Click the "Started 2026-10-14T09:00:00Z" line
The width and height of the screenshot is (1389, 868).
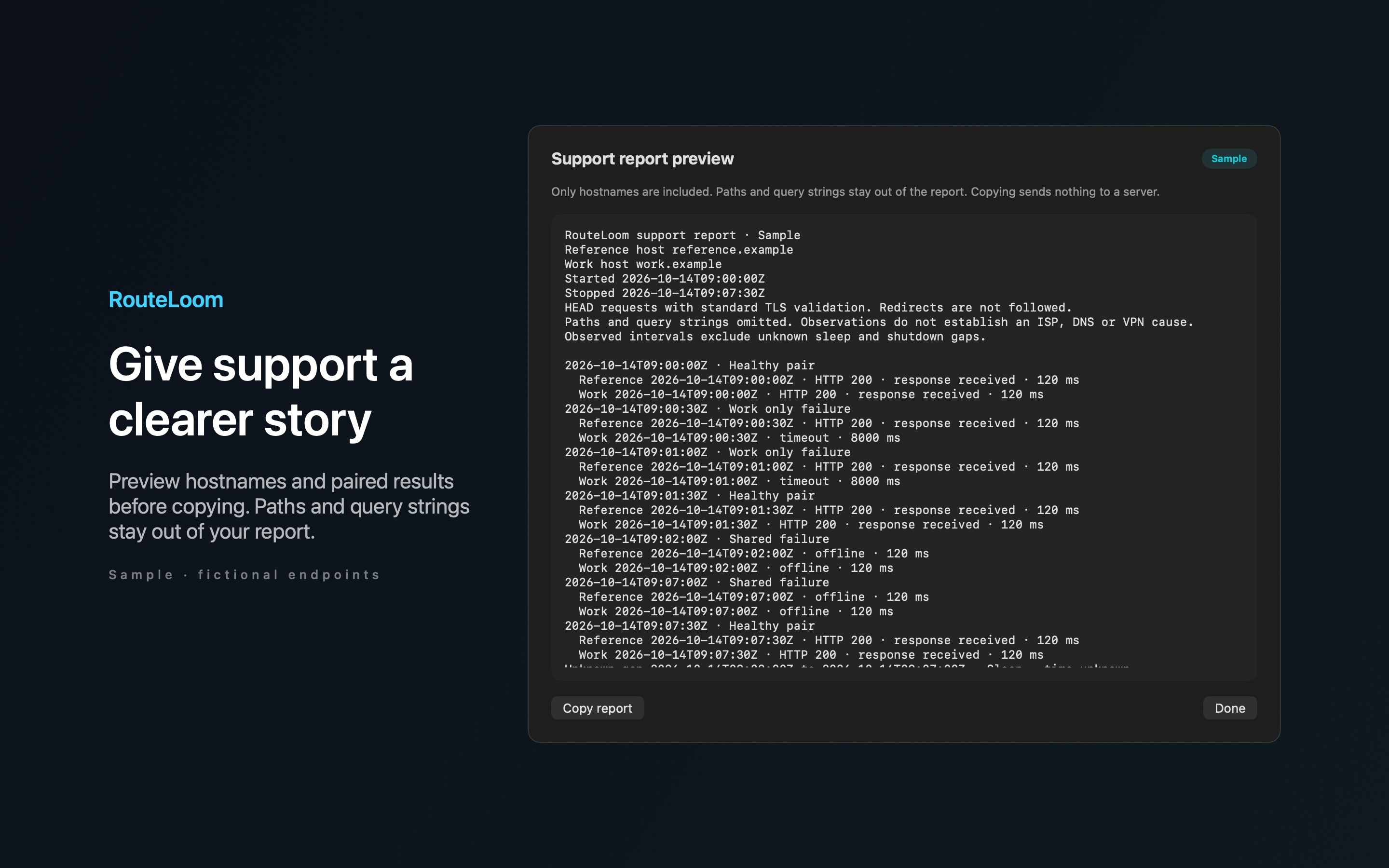(x=665, y=278)
